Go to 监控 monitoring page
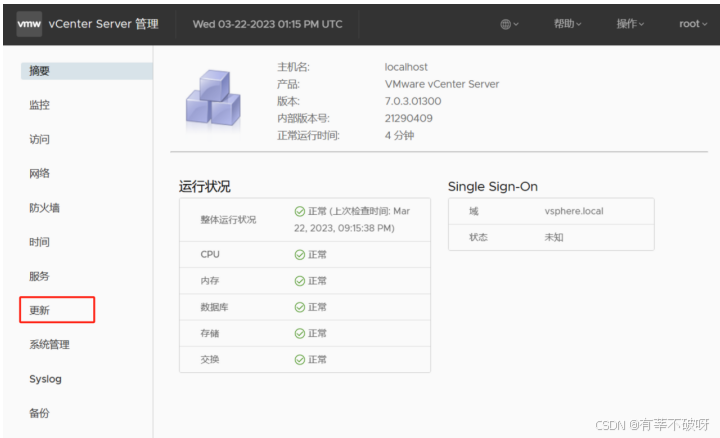This screenshot has height=438, width=720. point(39,105)
